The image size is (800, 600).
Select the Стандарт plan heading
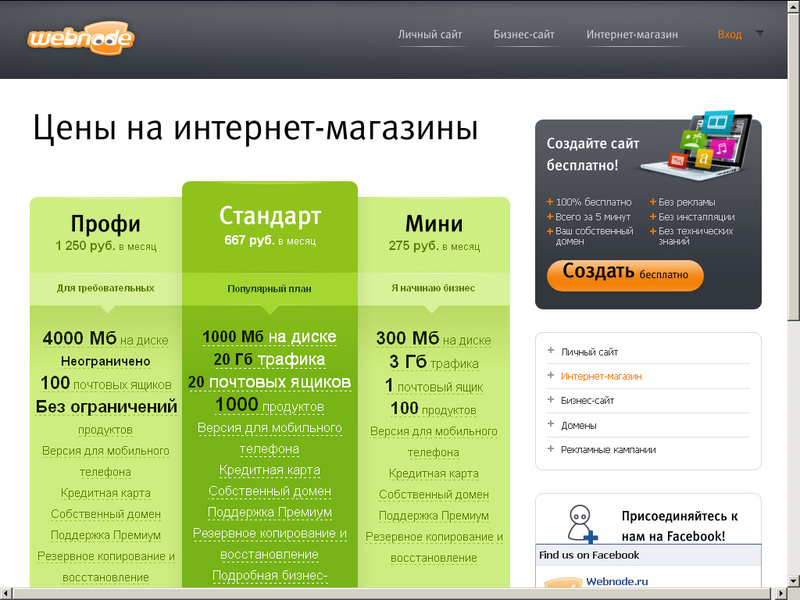pyautogui.click(x=270, y=215)
